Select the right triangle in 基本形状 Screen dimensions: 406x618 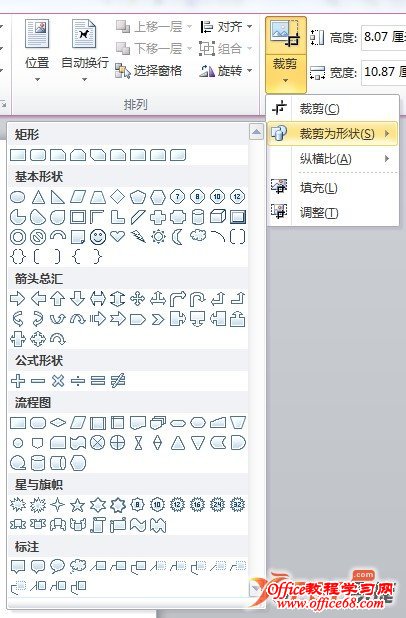pyautogui.click(x=58, y=197)
